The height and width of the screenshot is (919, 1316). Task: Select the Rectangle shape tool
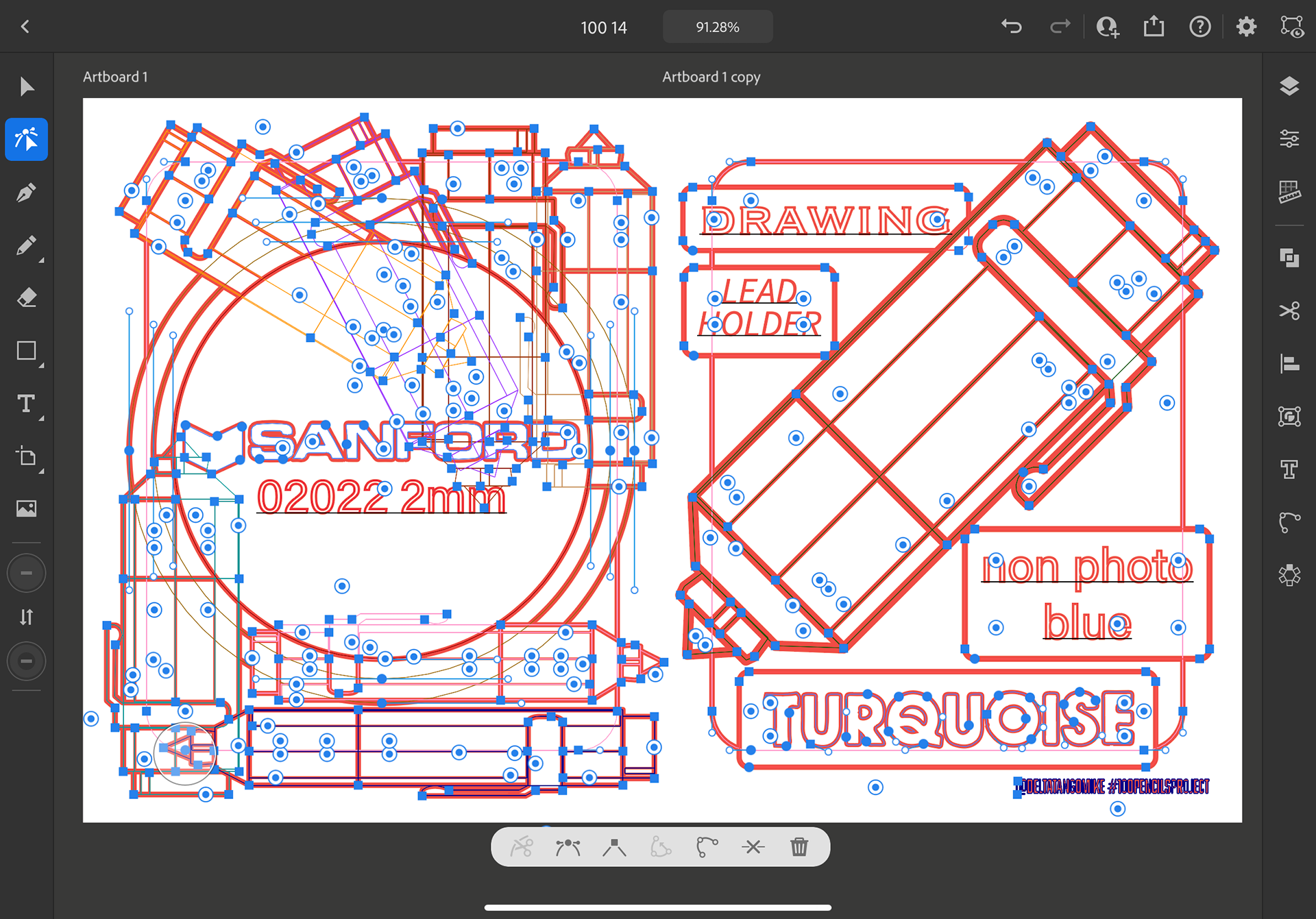coord(26,351)
